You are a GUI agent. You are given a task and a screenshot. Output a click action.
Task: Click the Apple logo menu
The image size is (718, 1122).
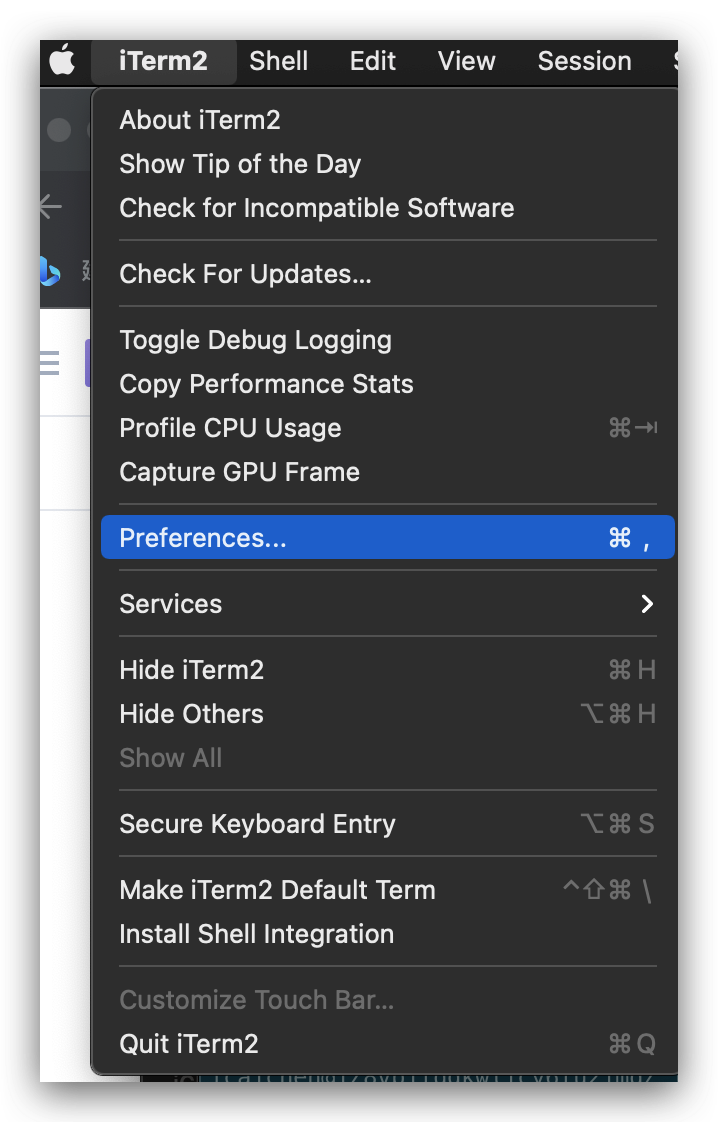(62, 61)
